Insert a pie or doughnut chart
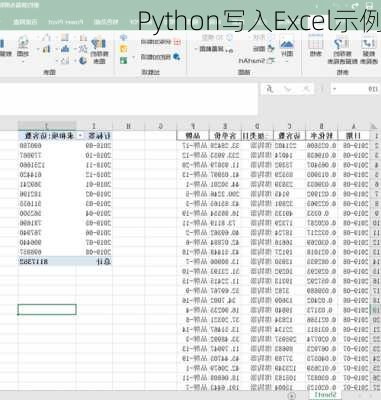Image resolution: width=381 pixels, height=400 pixels. point(83,60)
